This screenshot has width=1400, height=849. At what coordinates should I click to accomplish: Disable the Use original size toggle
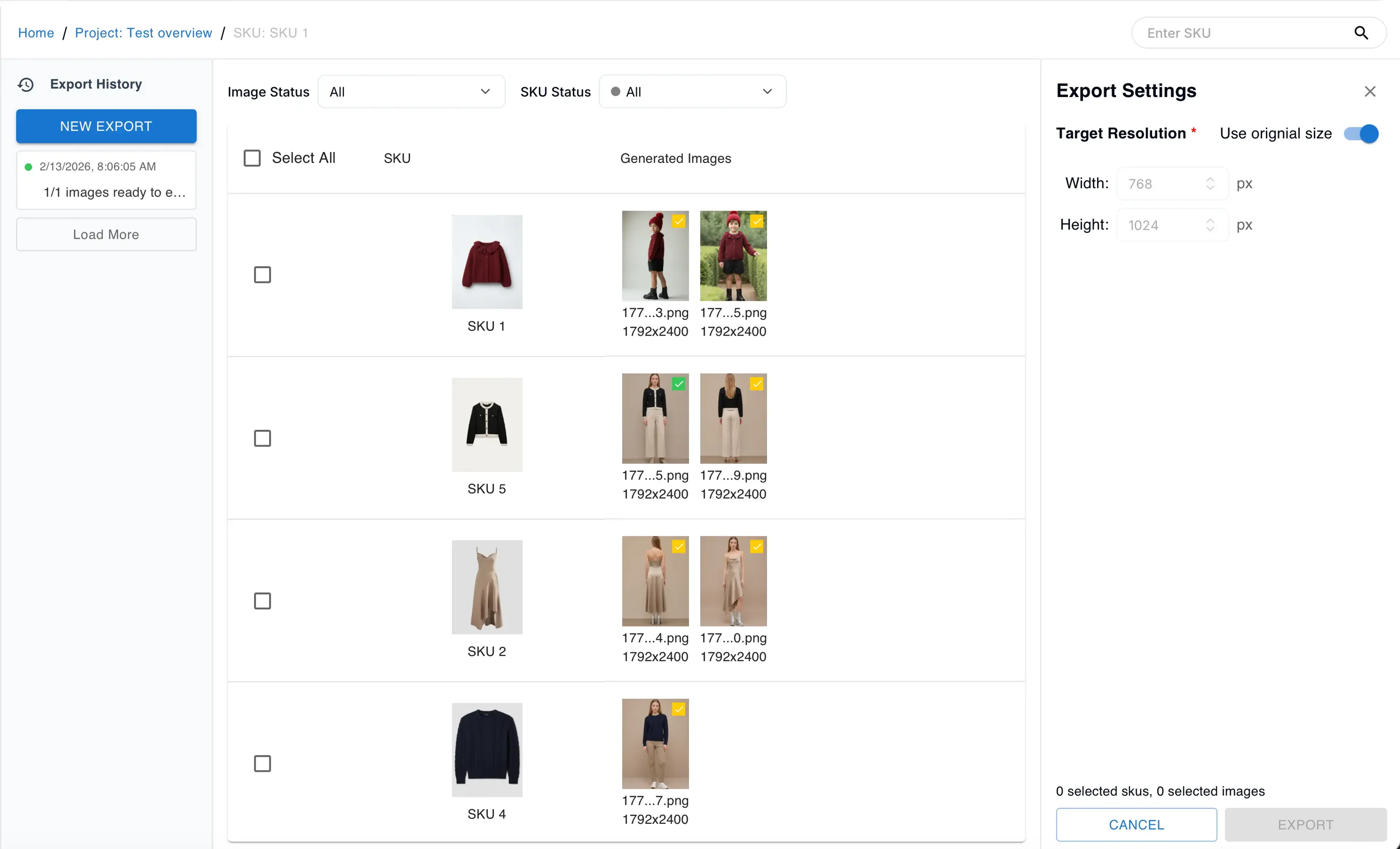(1361, 133)
